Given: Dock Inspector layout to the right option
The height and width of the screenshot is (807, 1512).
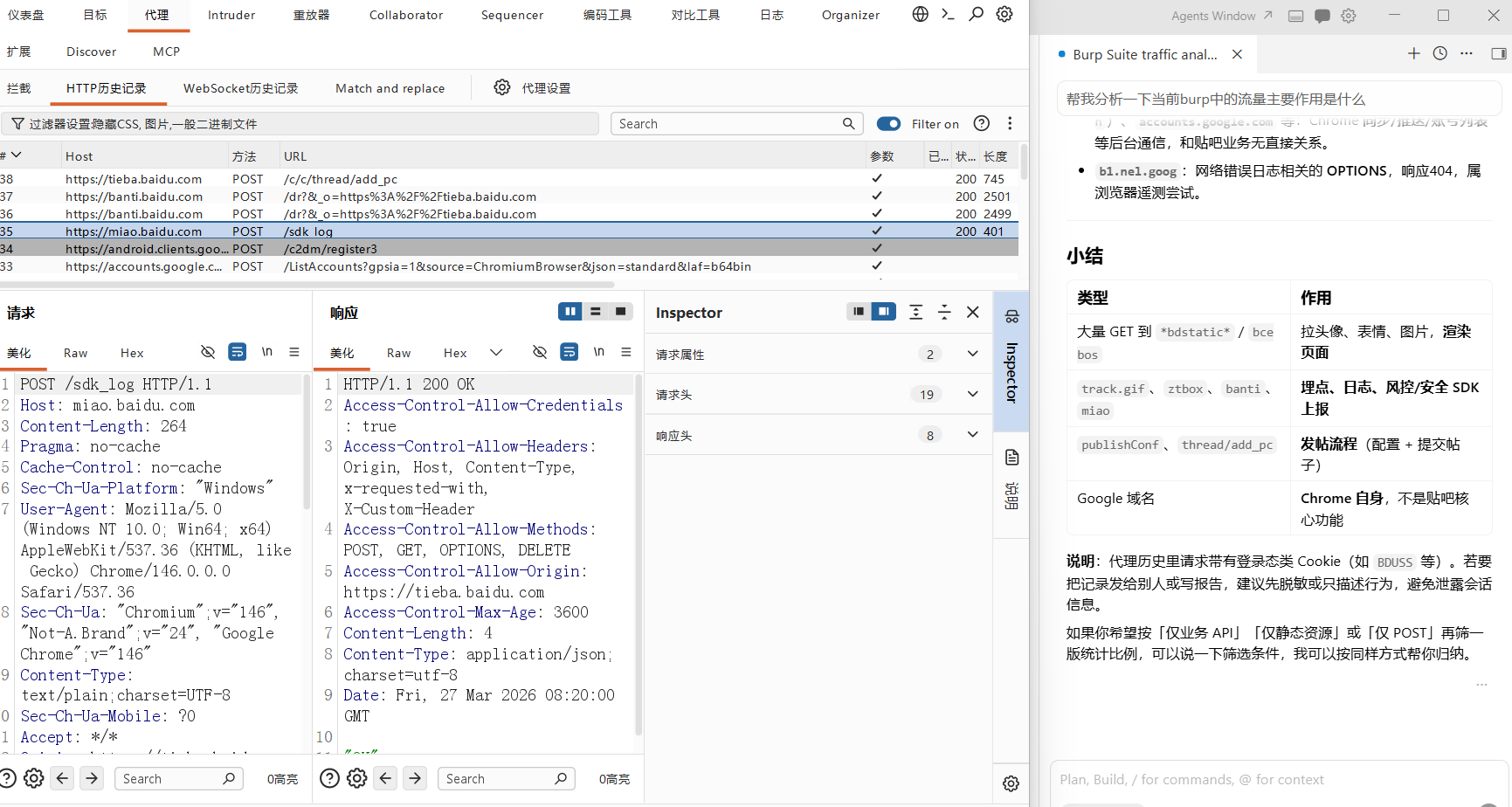Looking at the screenshot, I should point(884,312).
